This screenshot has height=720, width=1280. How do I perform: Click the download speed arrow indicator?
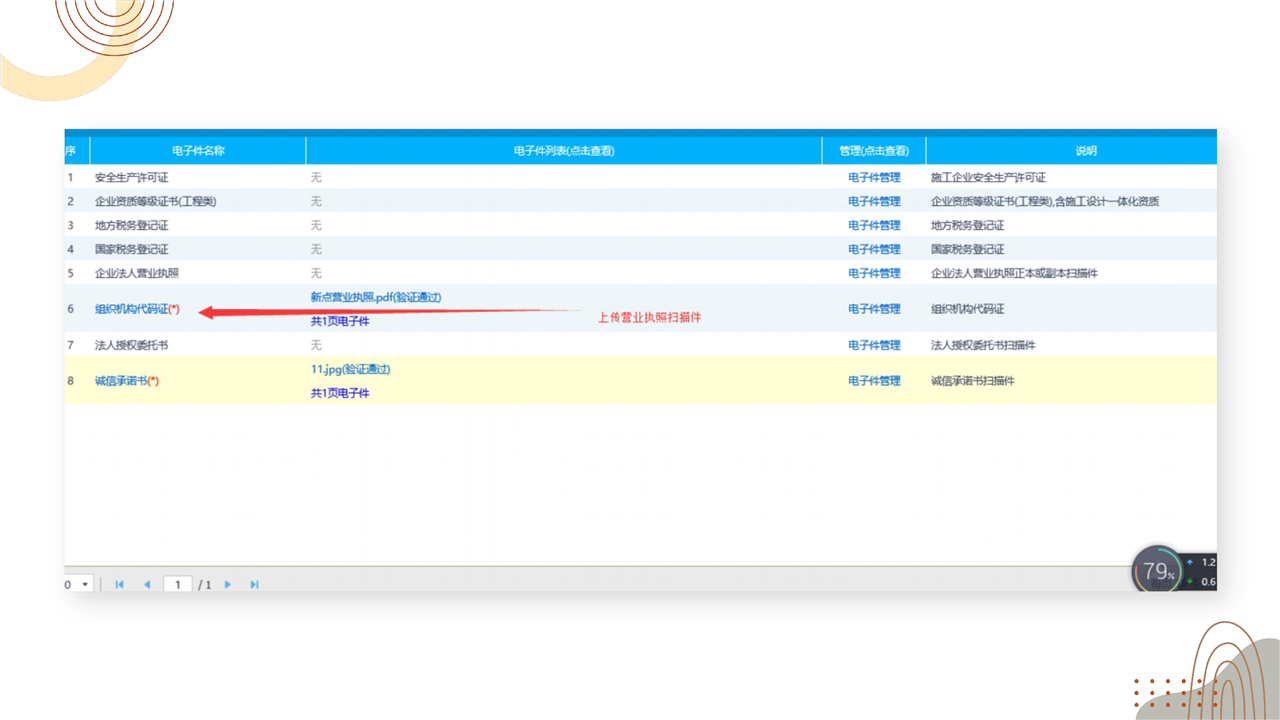point(1189,582)
